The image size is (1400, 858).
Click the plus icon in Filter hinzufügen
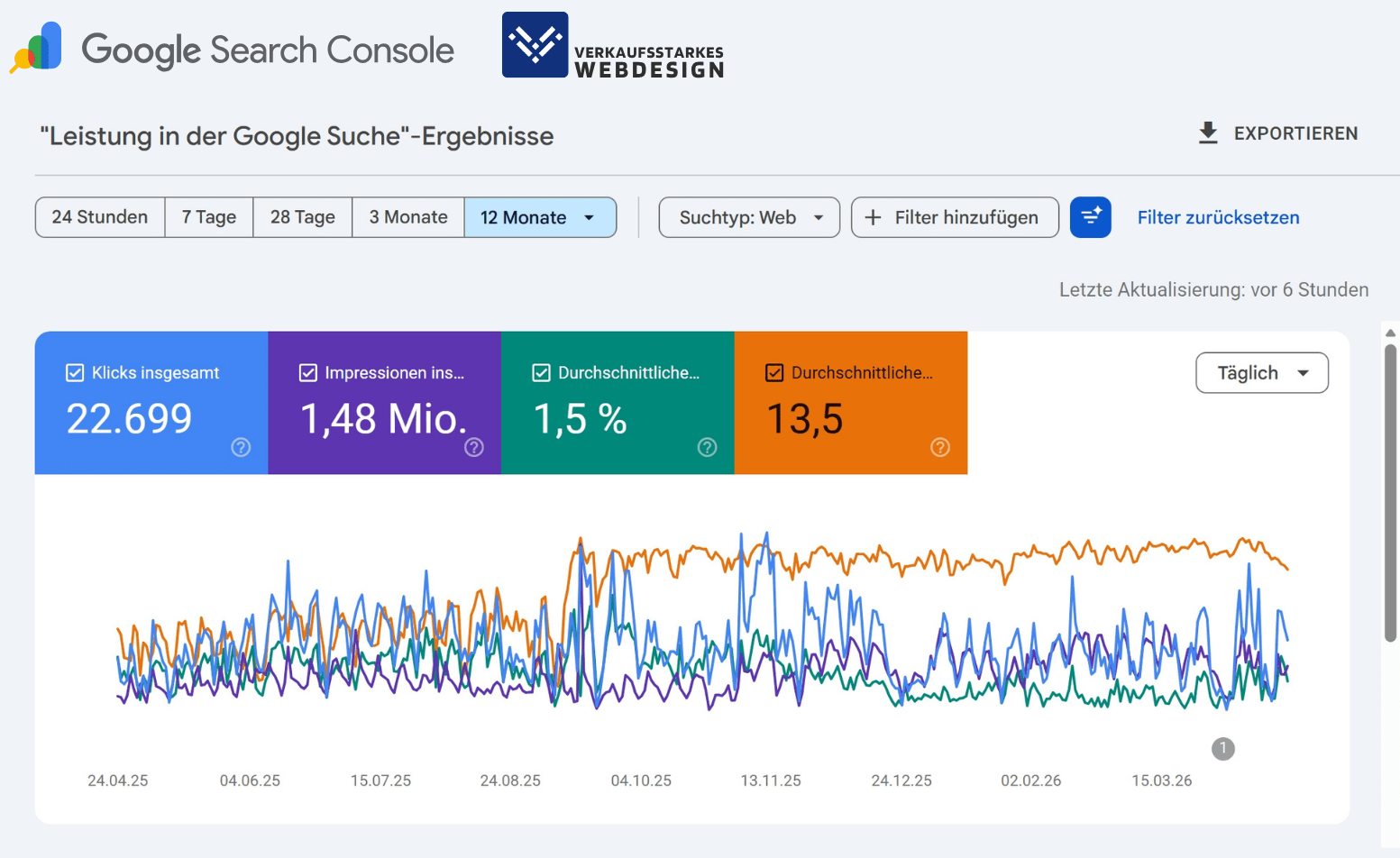click(x=872, y=217)
